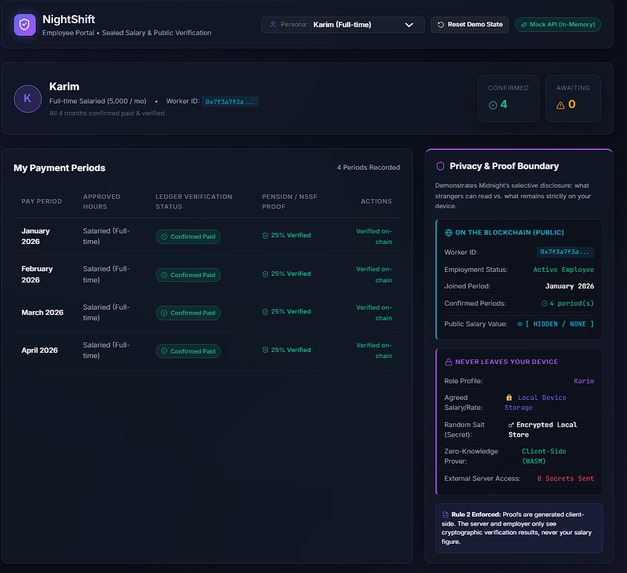Click the person icon beside Persona label
Image resolution: width=627 pixels, height=573 pixels.
(x=273, y=25)
